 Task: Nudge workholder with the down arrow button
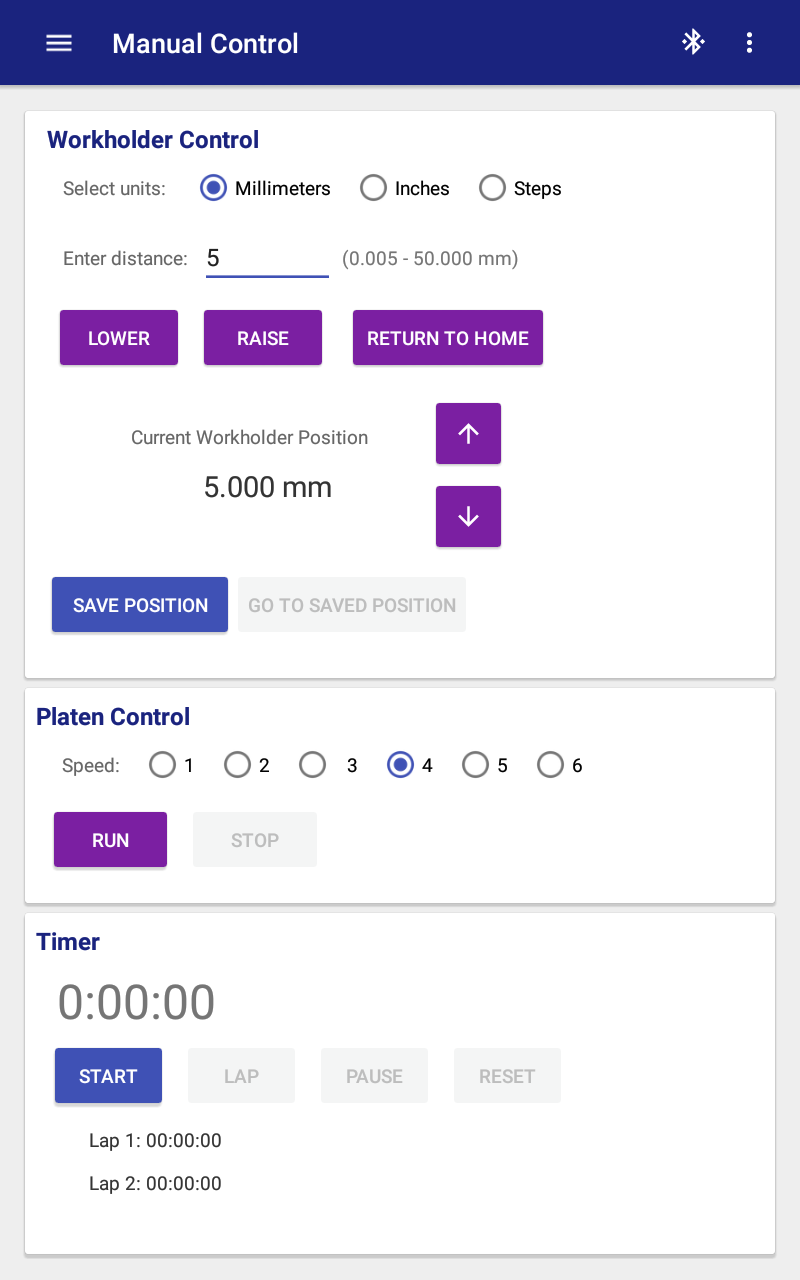[468, 516]
